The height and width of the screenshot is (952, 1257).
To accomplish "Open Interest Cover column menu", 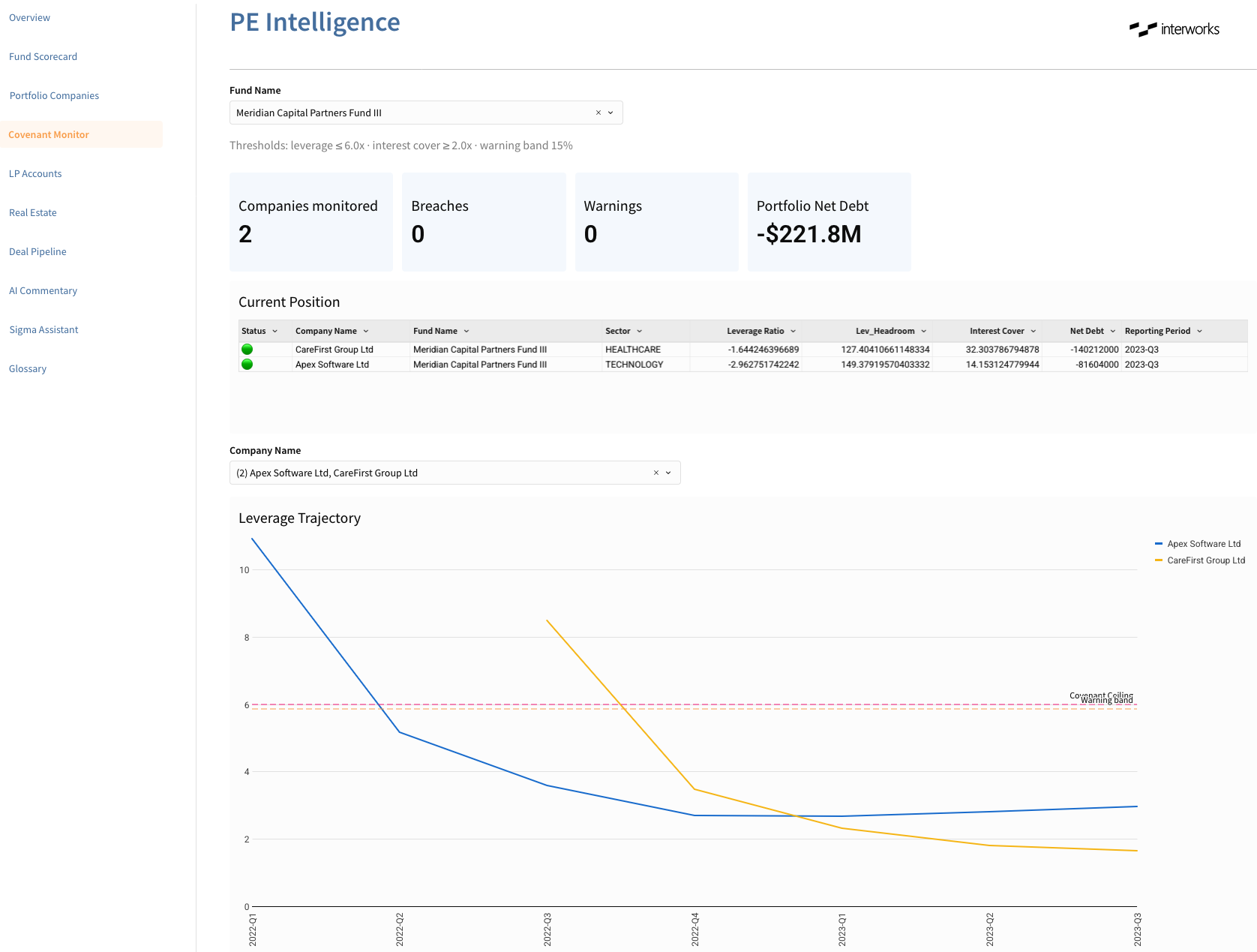I will coord(1033,331).
